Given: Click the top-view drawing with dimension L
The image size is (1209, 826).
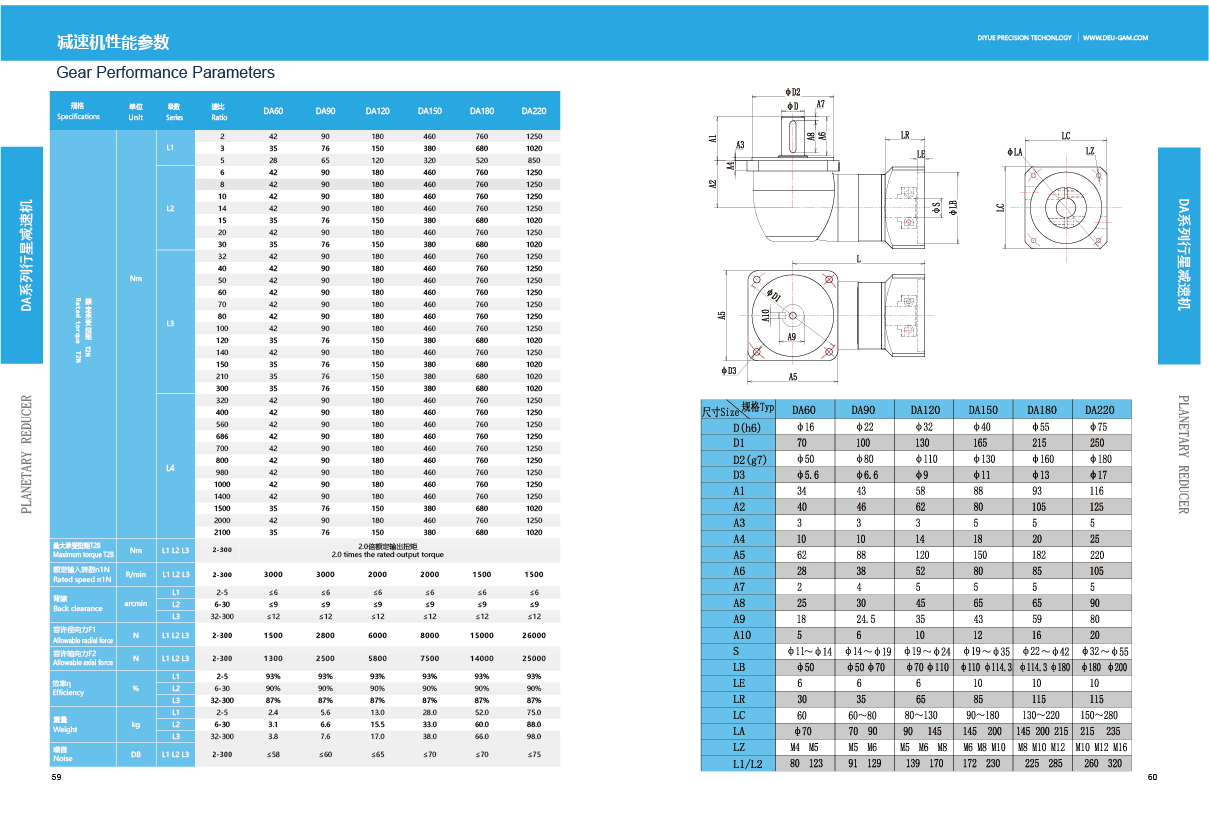Looking at the screenshot, I should click(x=820, y=318).
